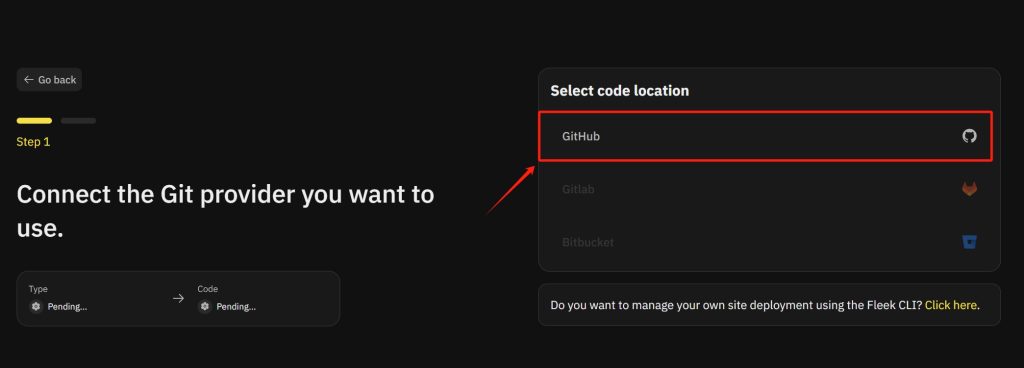Click the Code Pending status text
The image size is (1024, 368).
(x=236, y=307)
